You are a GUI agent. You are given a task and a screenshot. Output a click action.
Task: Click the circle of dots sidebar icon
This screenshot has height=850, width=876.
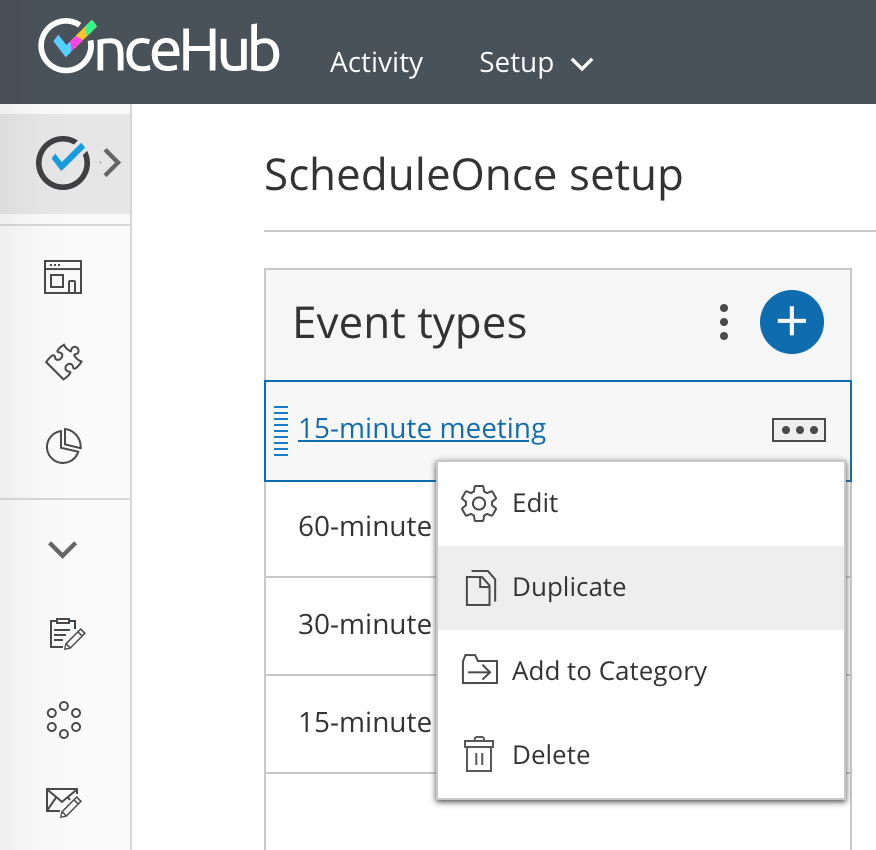point(63,719)
